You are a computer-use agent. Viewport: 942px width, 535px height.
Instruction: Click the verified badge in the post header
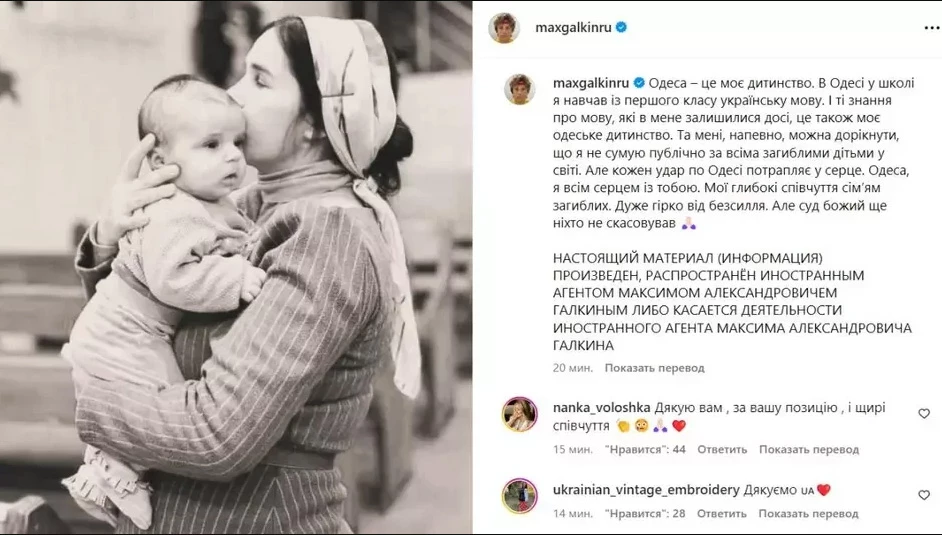[621, 27]
